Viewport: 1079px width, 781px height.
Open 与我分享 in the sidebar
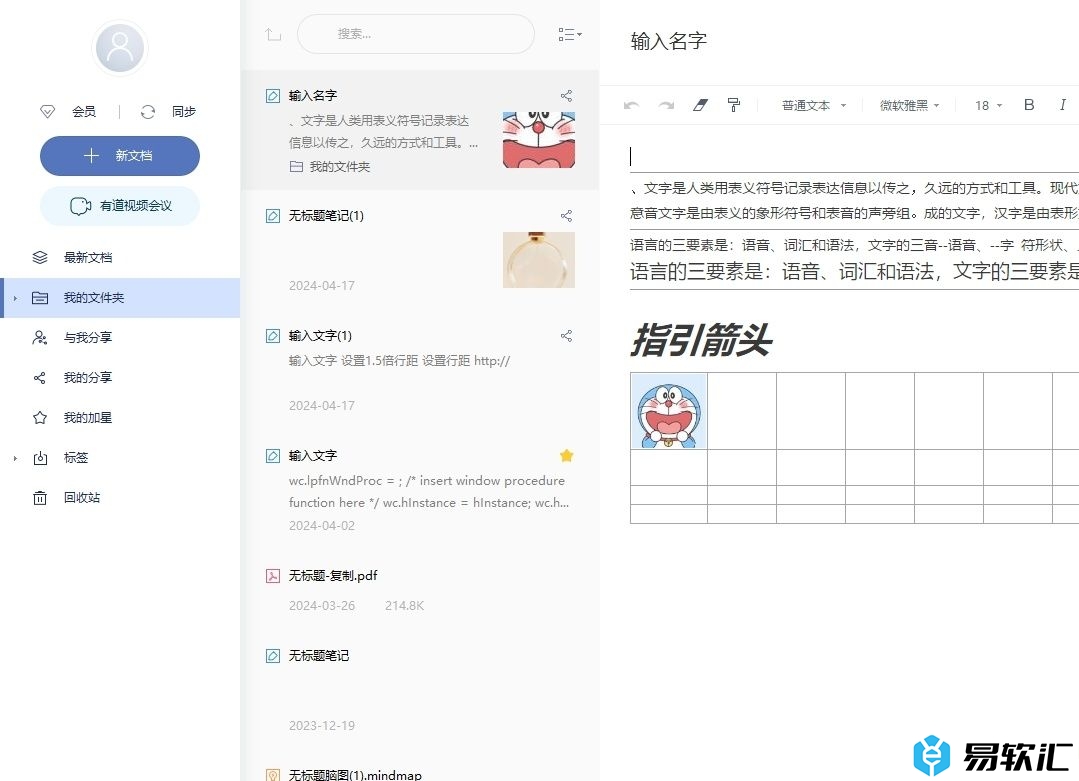click(87, 337)
